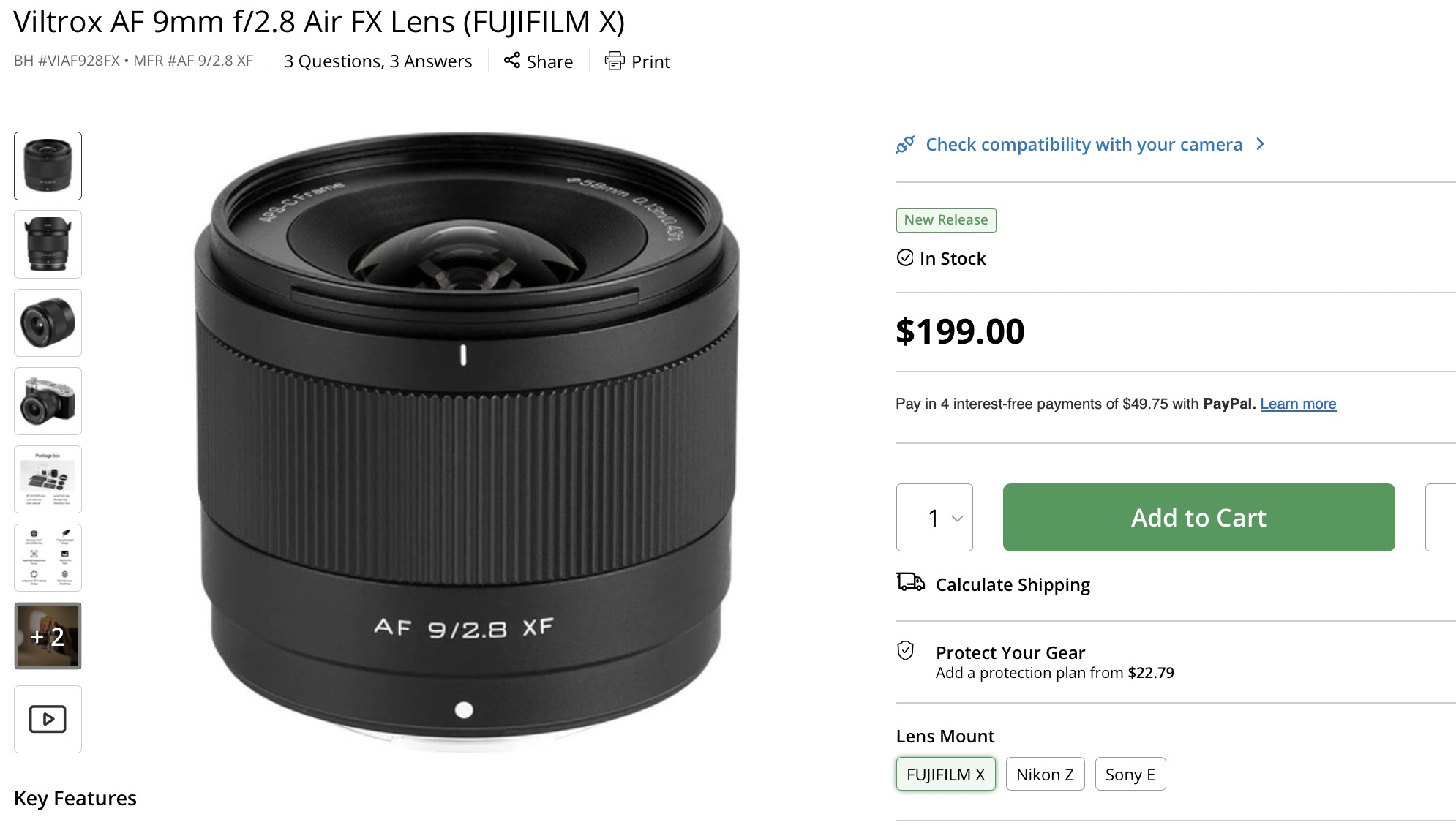This screenshot has height=825, width=1456.
Task: Click the chevron beside compatibility link
Action: click(x=1260, y=144)
